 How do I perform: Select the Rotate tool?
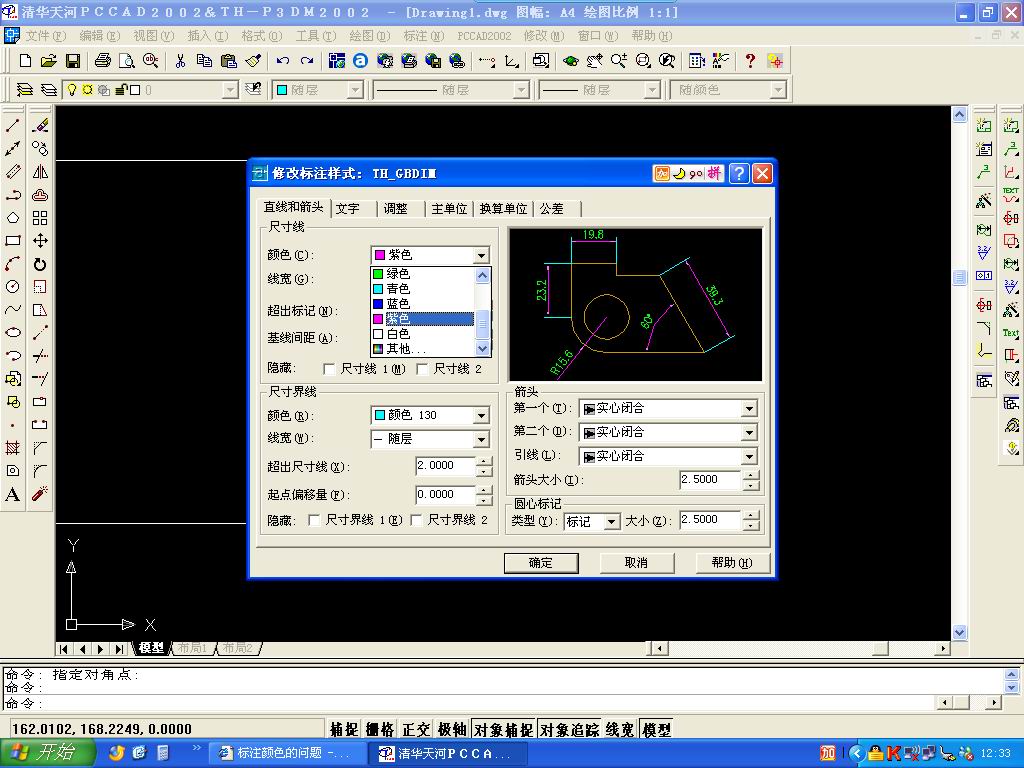[40, 264]
